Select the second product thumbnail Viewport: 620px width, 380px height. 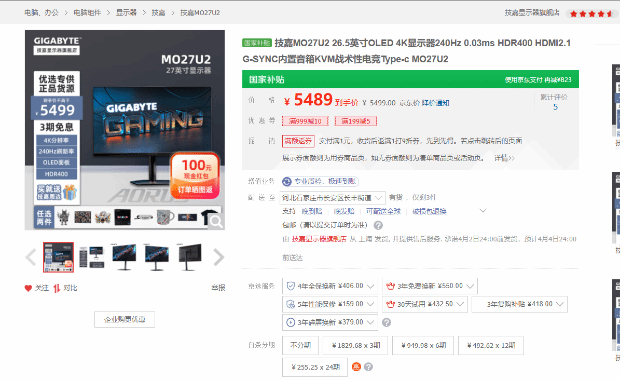tap(91, 257)
